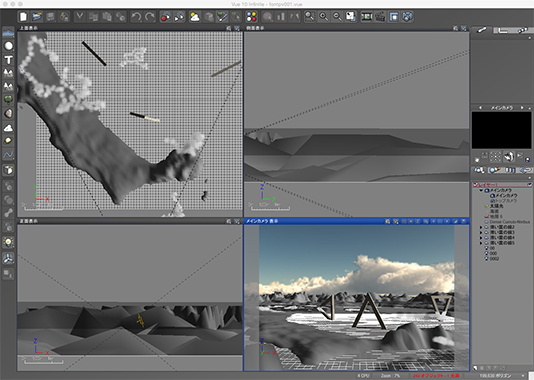Click the zoom-in magnifier with plus sign
This screenshot has width=534, height=380.
(324, 16)
